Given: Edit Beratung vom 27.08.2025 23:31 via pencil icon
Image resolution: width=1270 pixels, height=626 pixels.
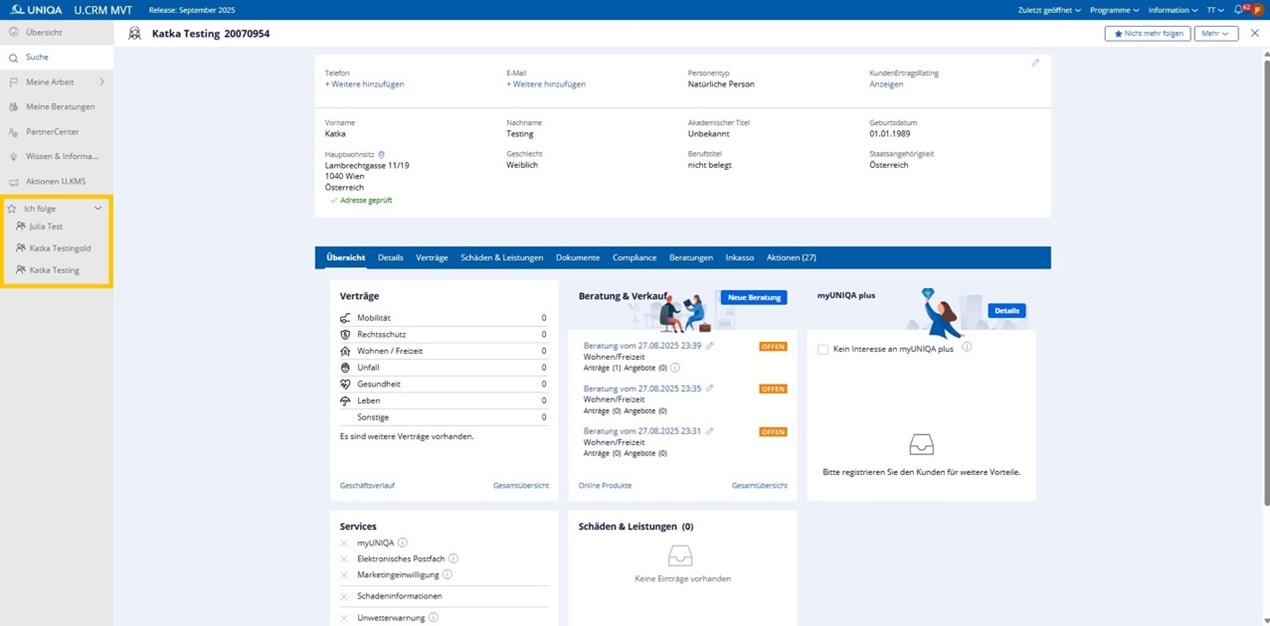Looking at the screenshot, I should 710,431.
